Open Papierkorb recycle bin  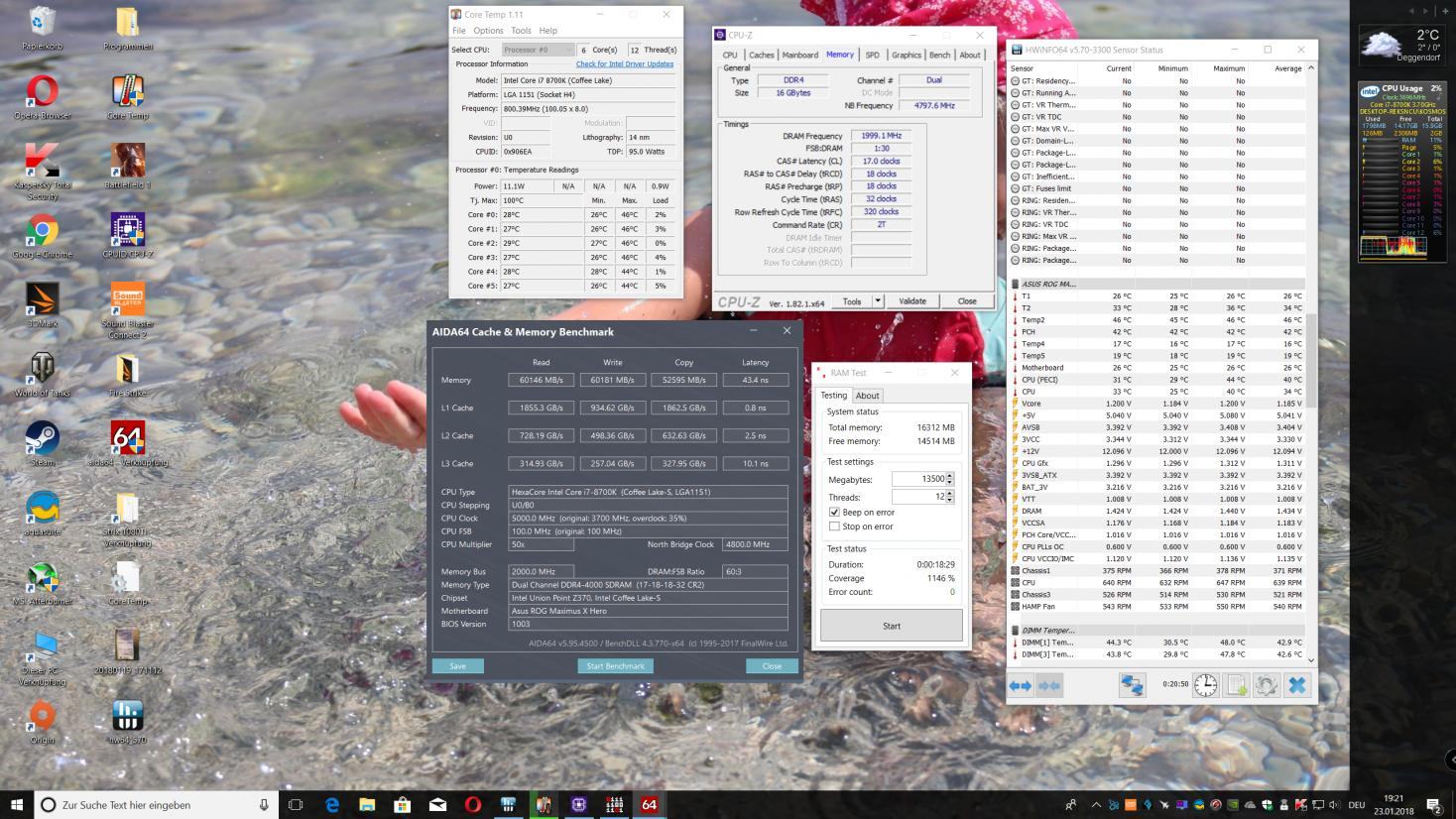42,28
